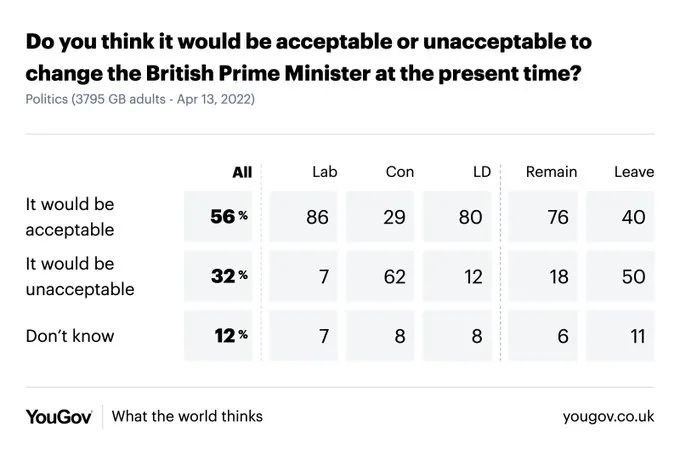Click the Politics survey date subtitle
680x455 pixels.
click(x=140, y=99)
